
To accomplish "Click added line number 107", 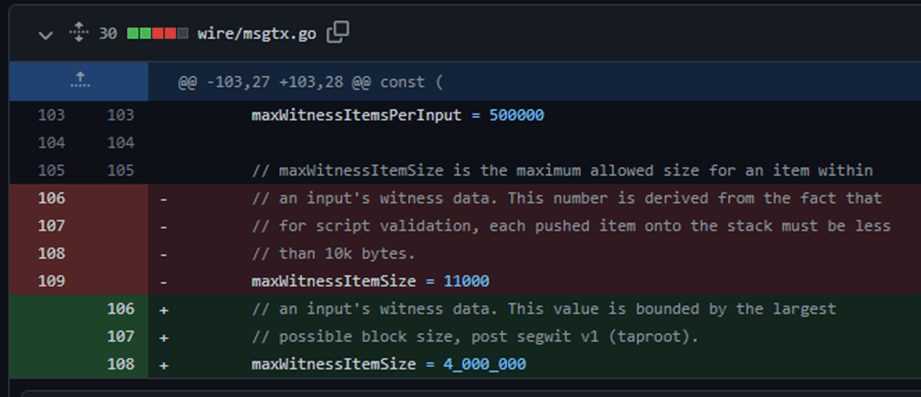I will coord(120,337).
